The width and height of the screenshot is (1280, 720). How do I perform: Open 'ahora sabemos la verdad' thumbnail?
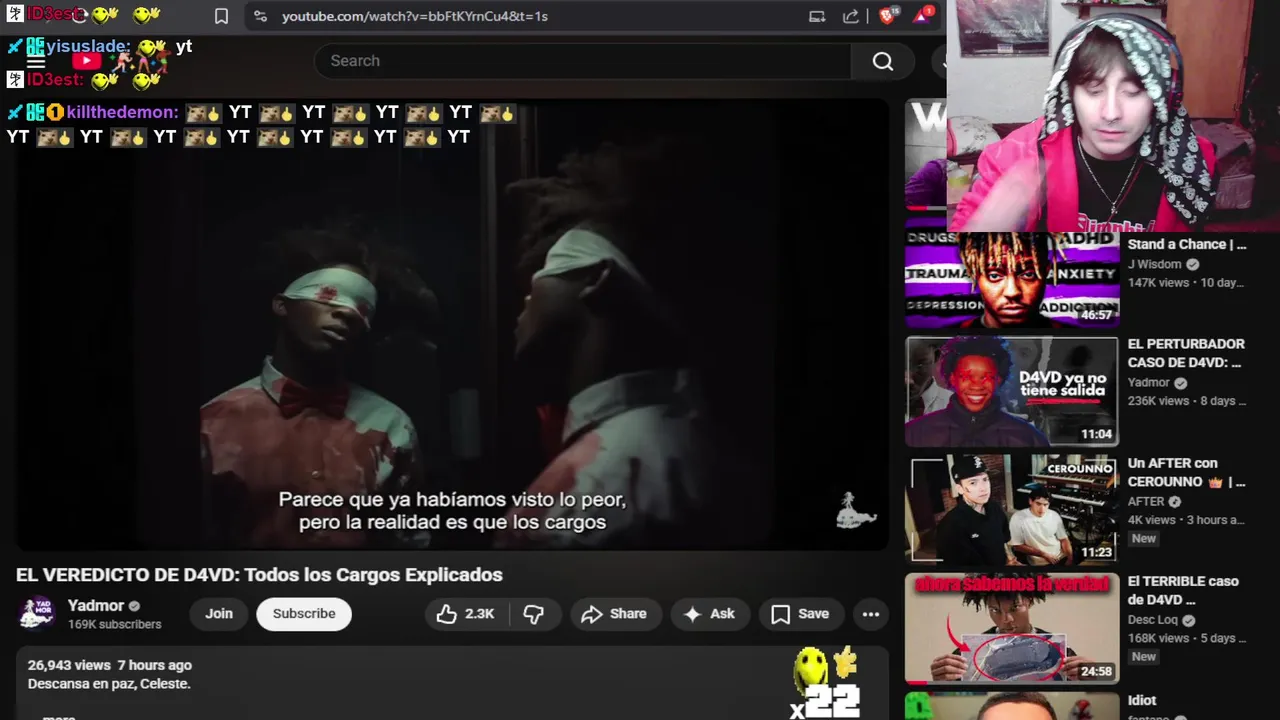pos(1012,628)
